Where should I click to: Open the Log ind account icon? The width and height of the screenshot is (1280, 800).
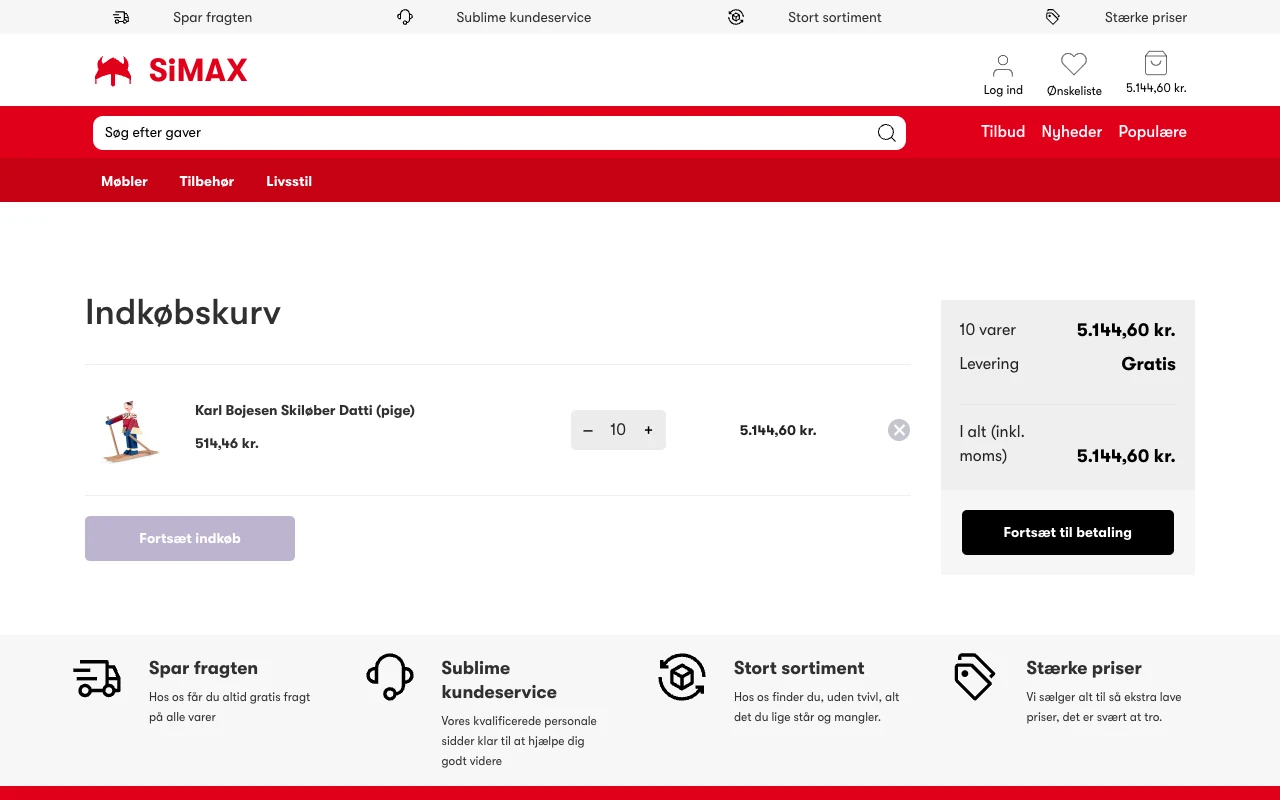1003,66
